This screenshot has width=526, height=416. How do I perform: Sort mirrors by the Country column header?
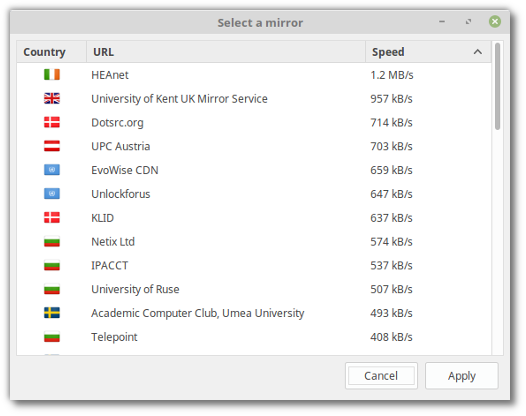52,52
